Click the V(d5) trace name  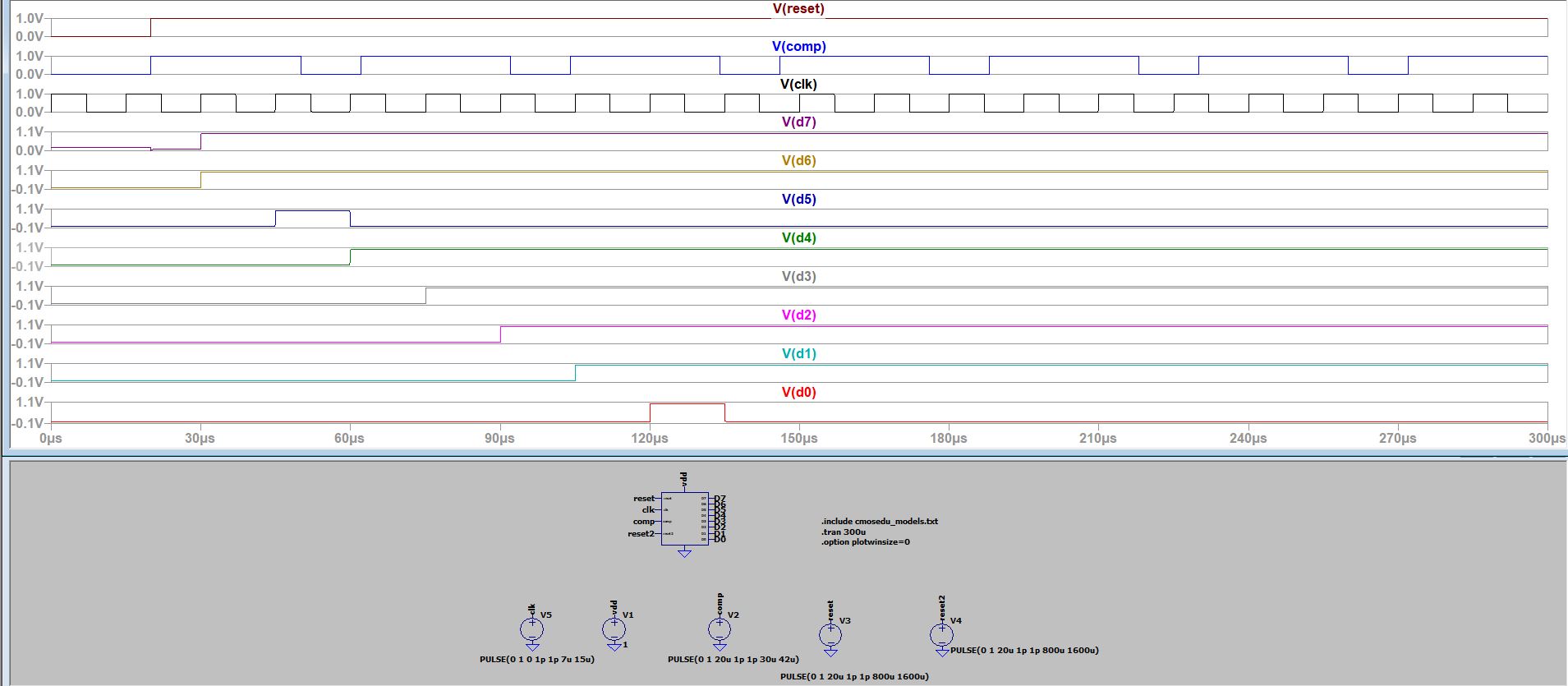pyautogui.click(x=798, y=200)
